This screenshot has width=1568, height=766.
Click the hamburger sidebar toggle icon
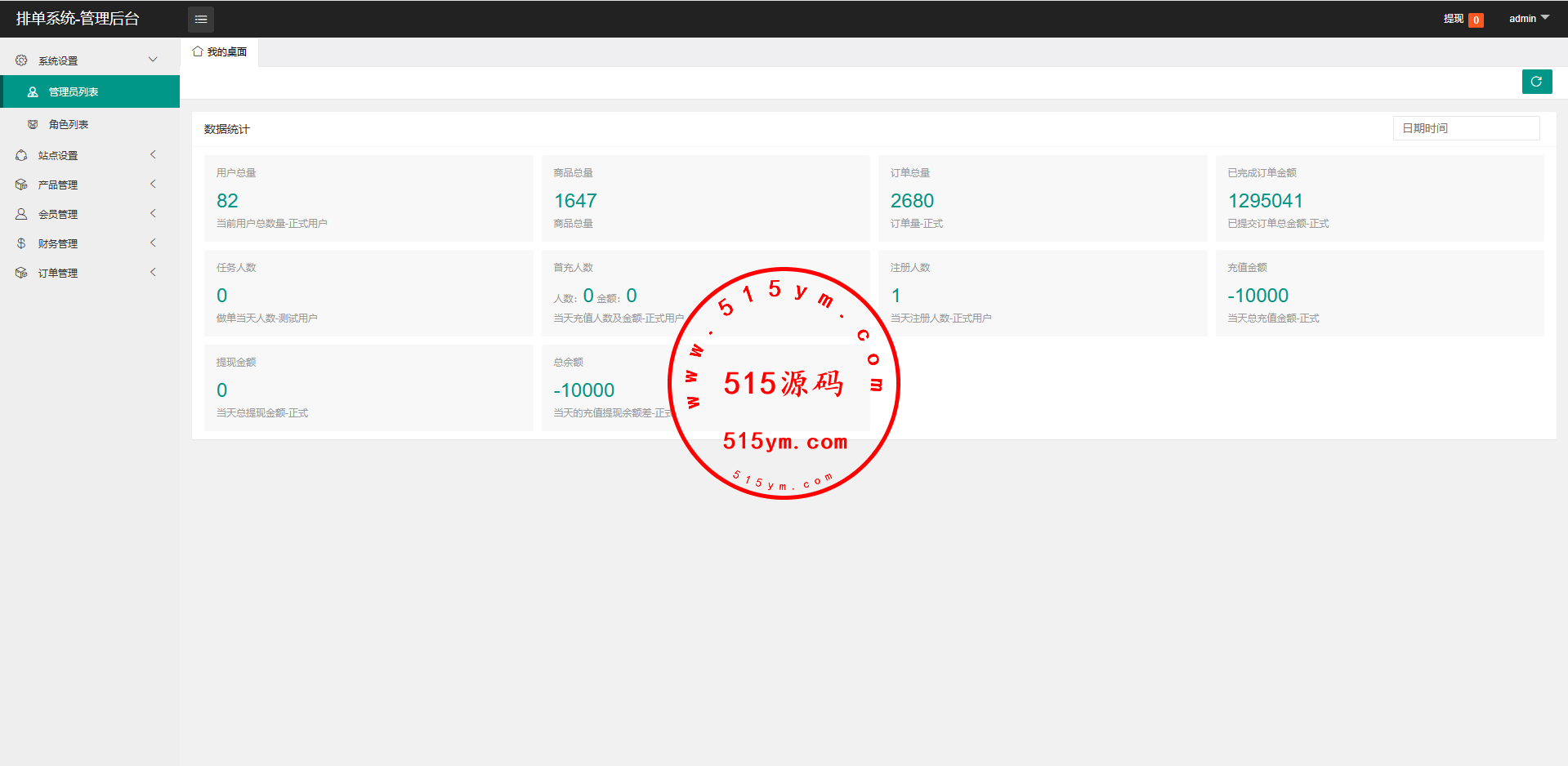point(201,19)
